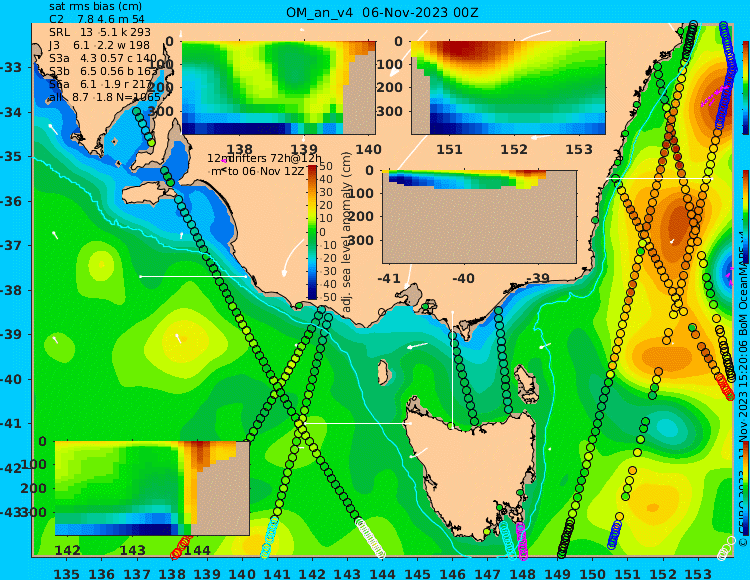This screenshot has height=580, width=750.
Task: Click the title OM_an_v4 06-Nov-2023 00Z
Action: click(382, 12)
